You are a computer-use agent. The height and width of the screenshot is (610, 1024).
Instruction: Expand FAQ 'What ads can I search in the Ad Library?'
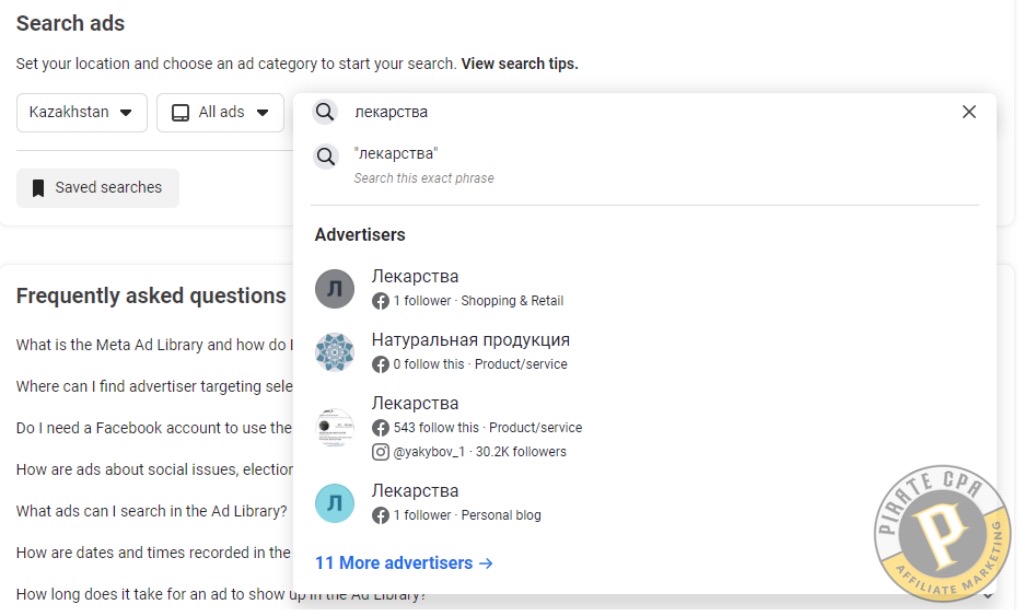pyautogui.click(x=152, y=511)
